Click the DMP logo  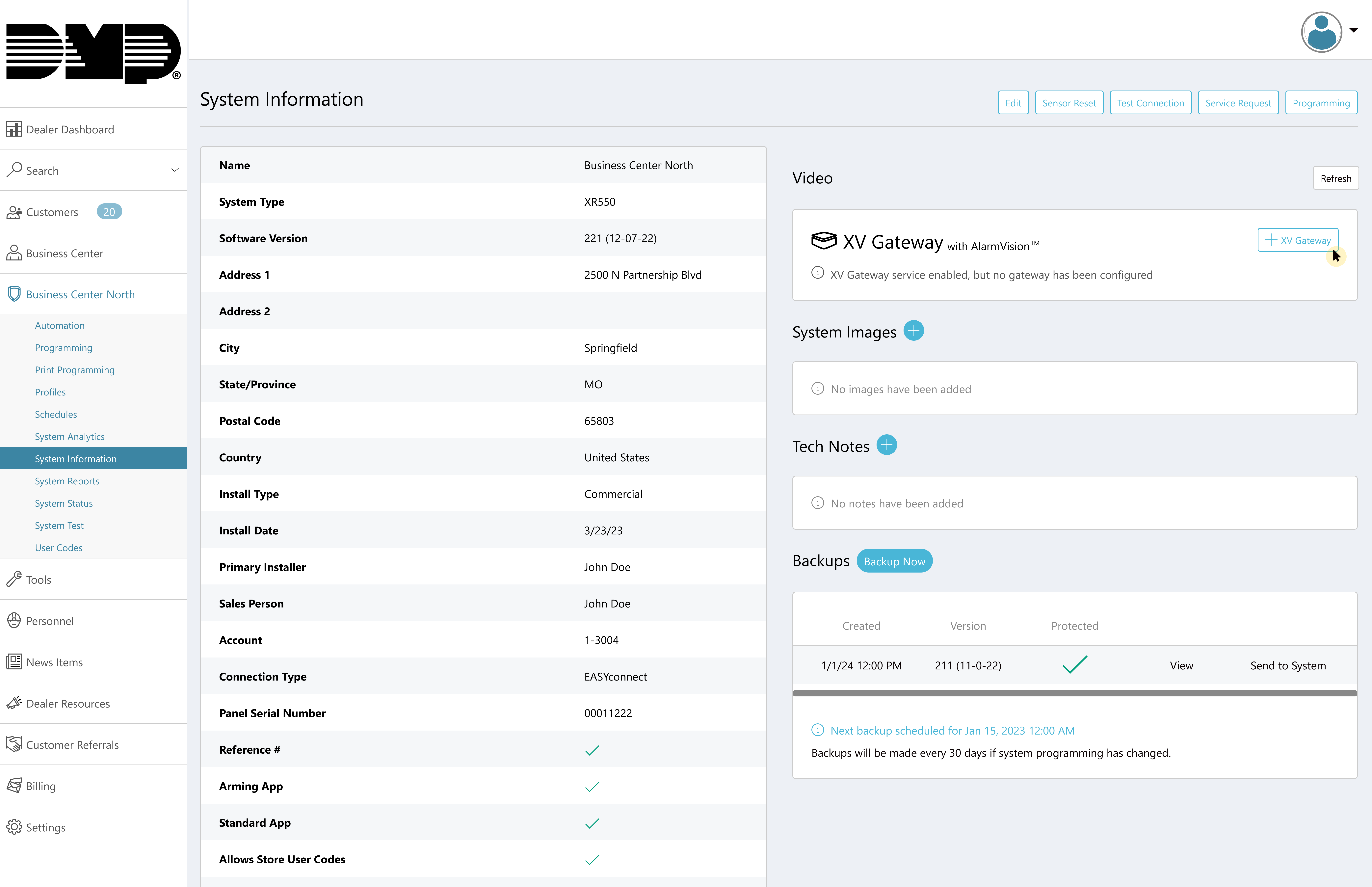93,54
